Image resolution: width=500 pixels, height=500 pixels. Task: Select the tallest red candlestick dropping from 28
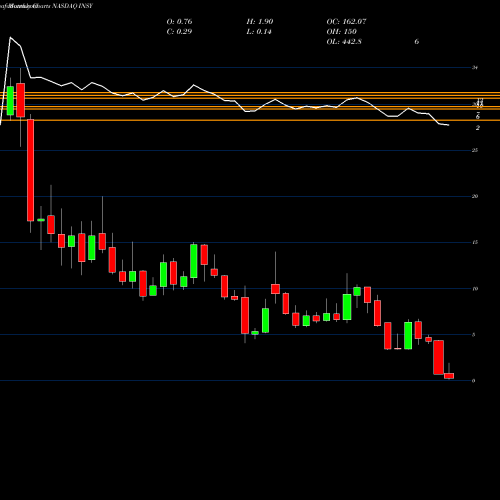(31, 170)
